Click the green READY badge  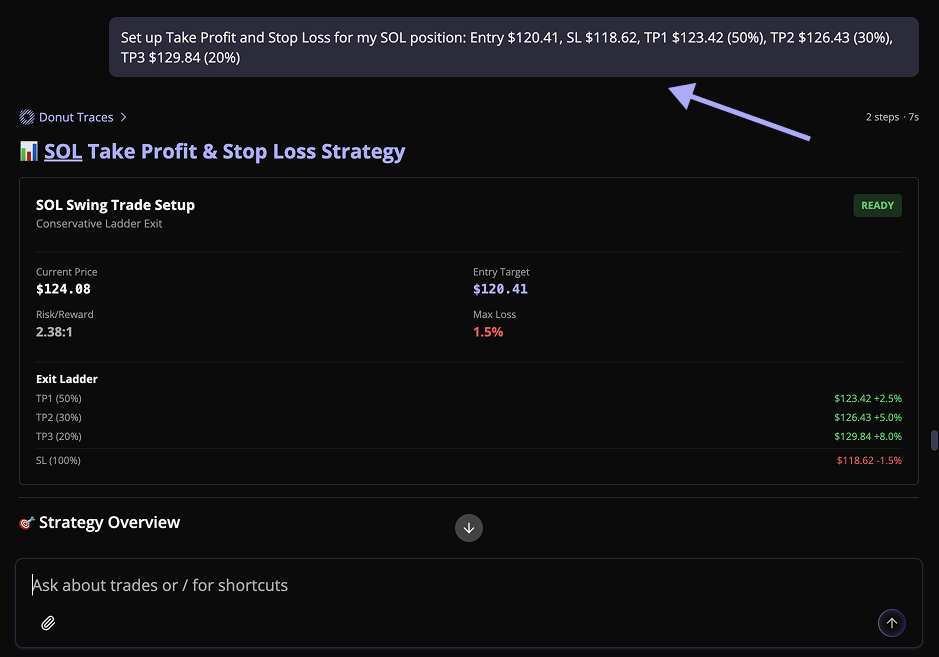pyautogui.click(x=877, y=206)
